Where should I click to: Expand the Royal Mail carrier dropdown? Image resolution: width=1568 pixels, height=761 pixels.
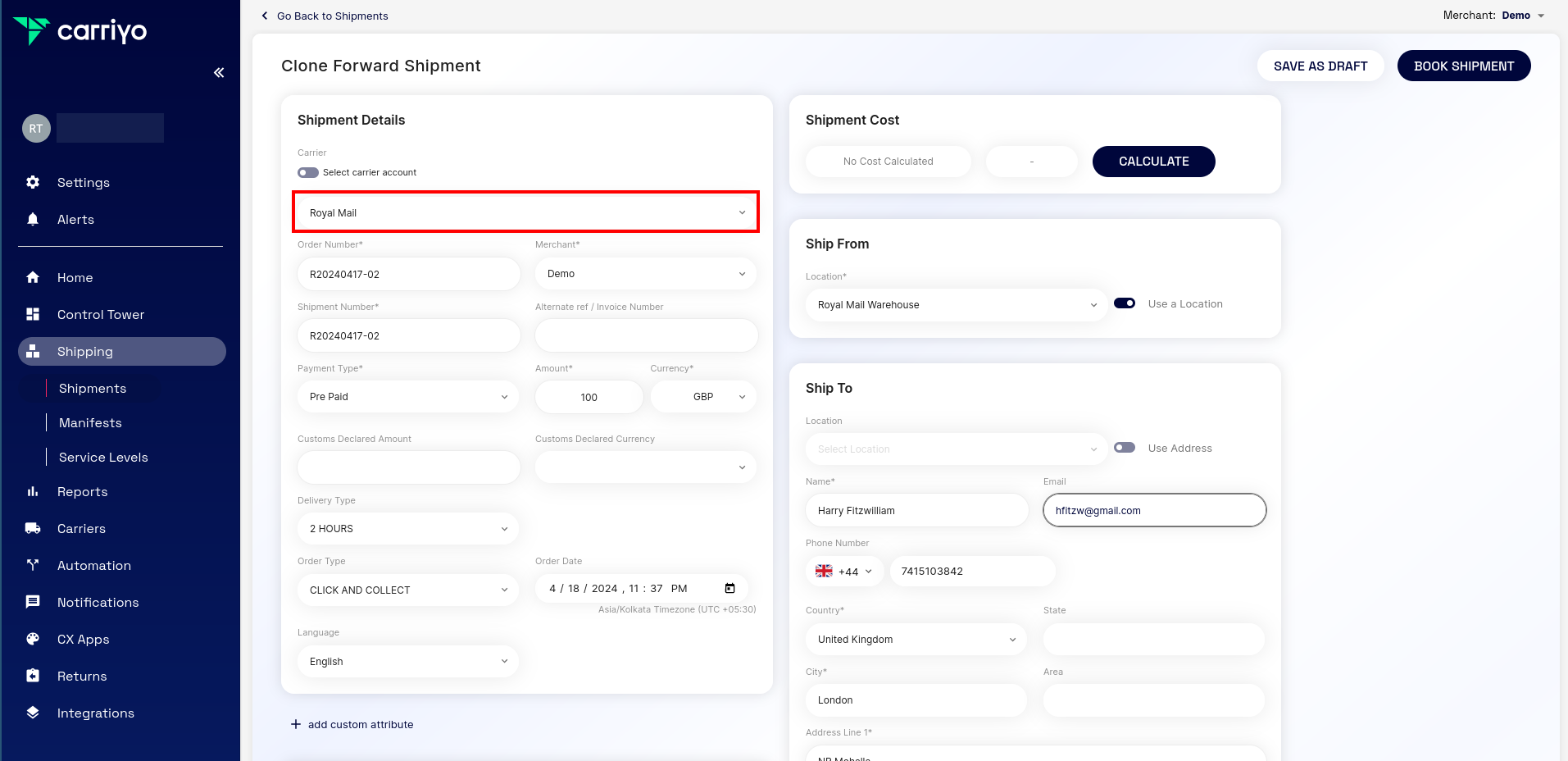point(525,212)
